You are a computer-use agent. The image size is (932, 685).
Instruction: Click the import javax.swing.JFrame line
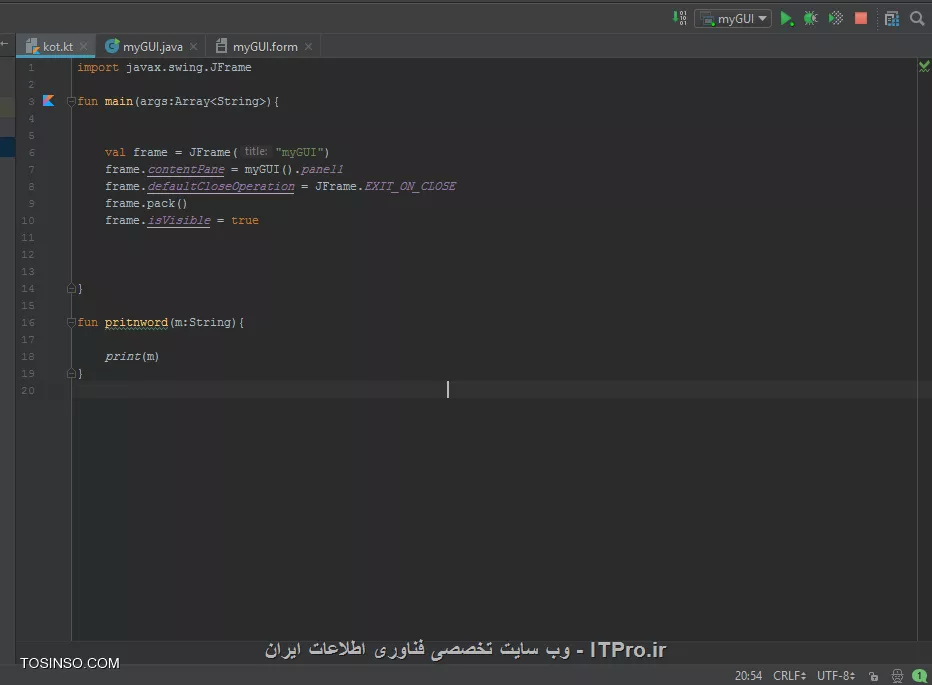tap(164, 67)
